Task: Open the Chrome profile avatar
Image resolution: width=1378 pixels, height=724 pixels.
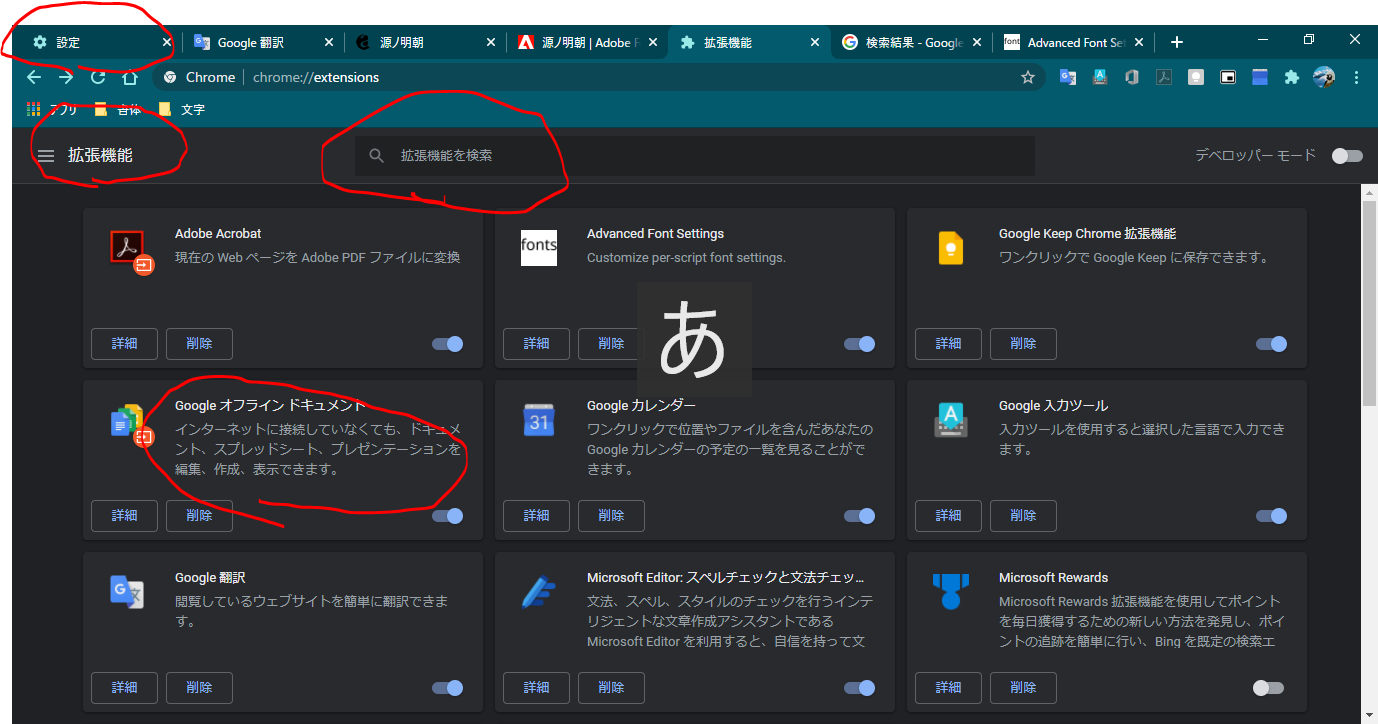Action: (1322, 77)
